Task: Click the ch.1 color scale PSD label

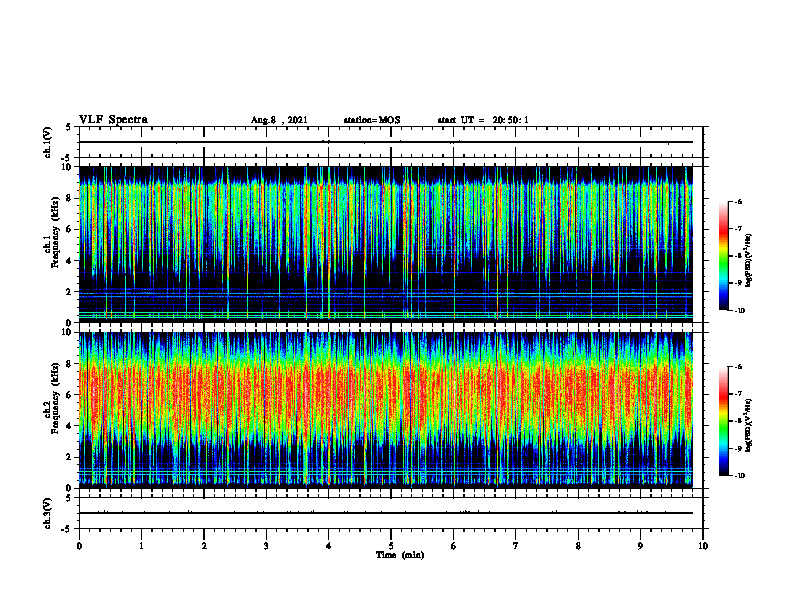Action: [749, 261]
